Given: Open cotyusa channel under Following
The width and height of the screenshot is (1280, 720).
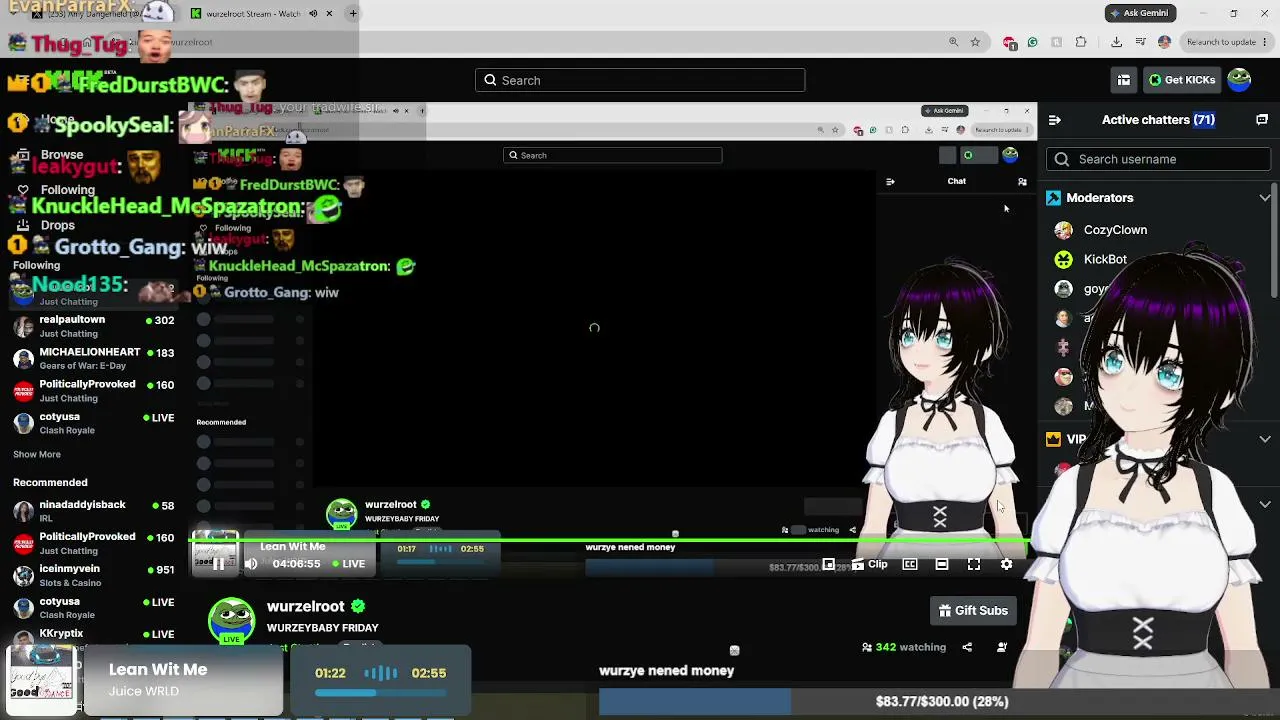Looking at the screenshot, I should tap(94, 423).
